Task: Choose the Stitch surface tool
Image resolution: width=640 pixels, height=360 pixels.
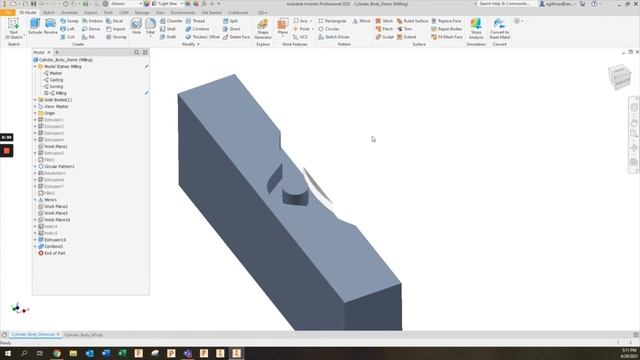Action: (x=384, y=21)
